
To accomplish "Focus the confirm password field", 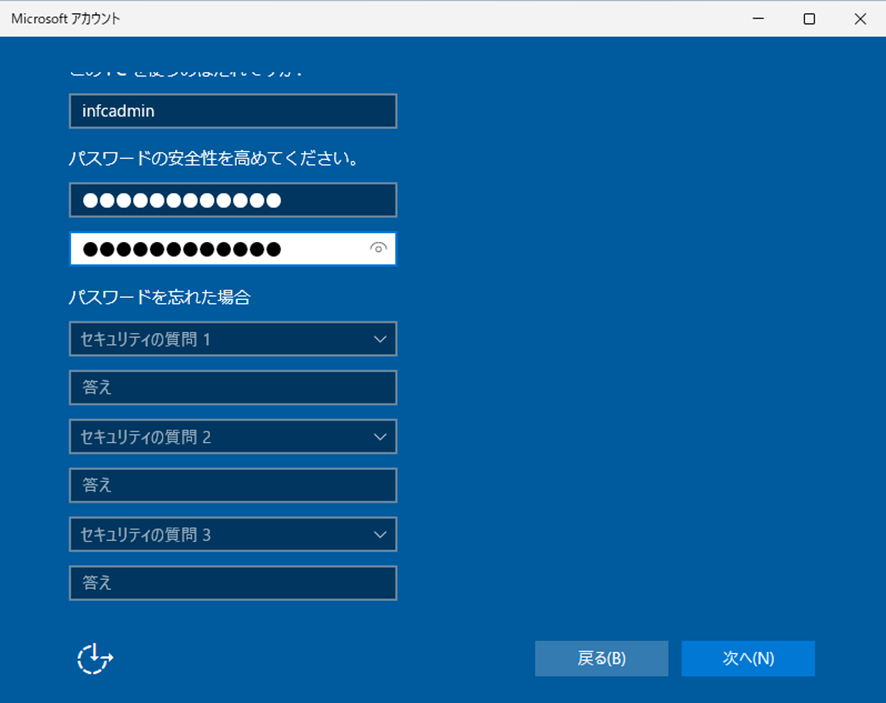I will point(233,249).
